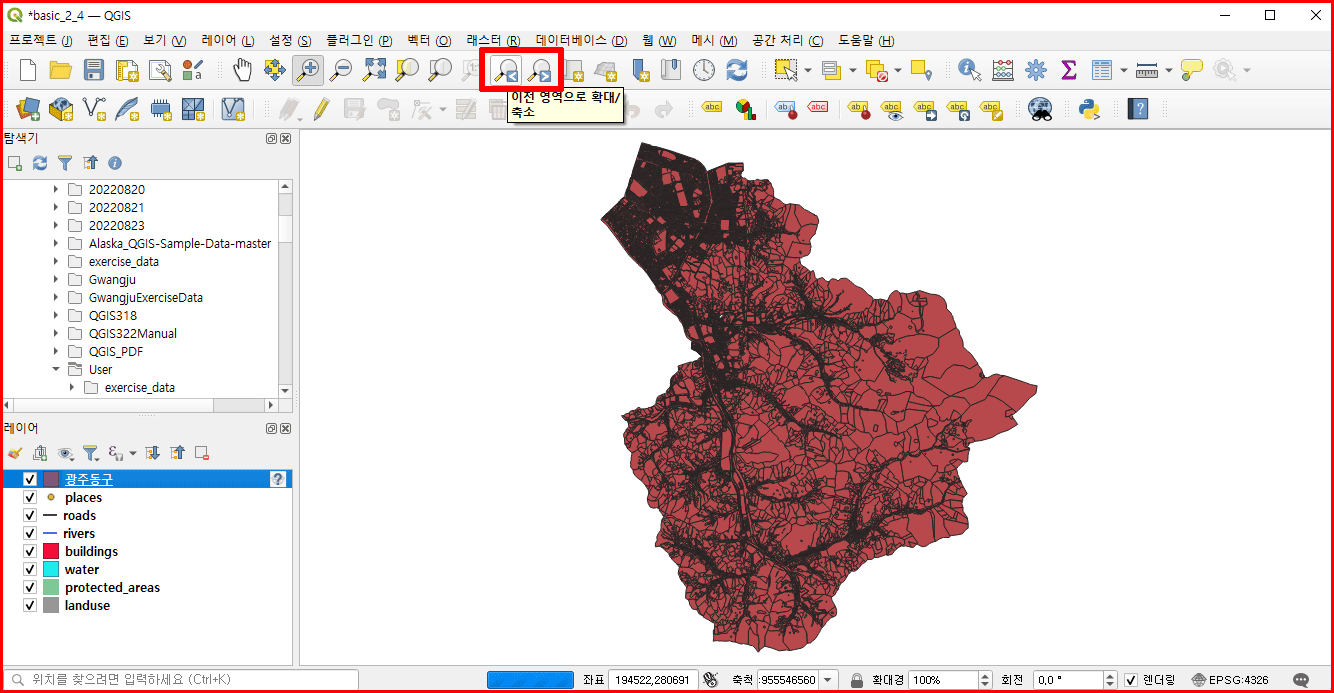1334x693 pixels.
Task: Click the New GeoPackage Layer icon
Action: tap(61, 109)
